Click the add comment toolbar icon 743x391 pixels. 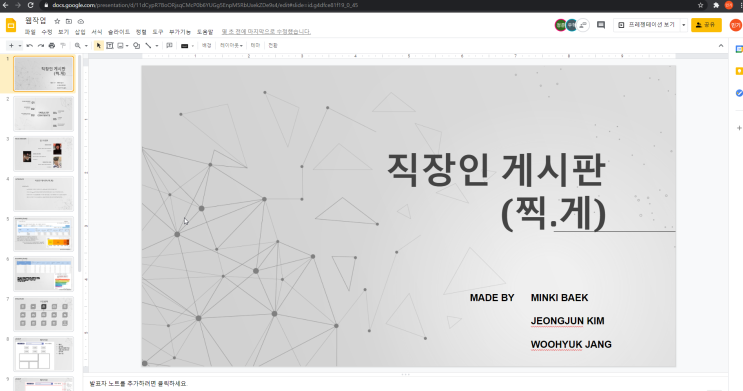point(169,45)
